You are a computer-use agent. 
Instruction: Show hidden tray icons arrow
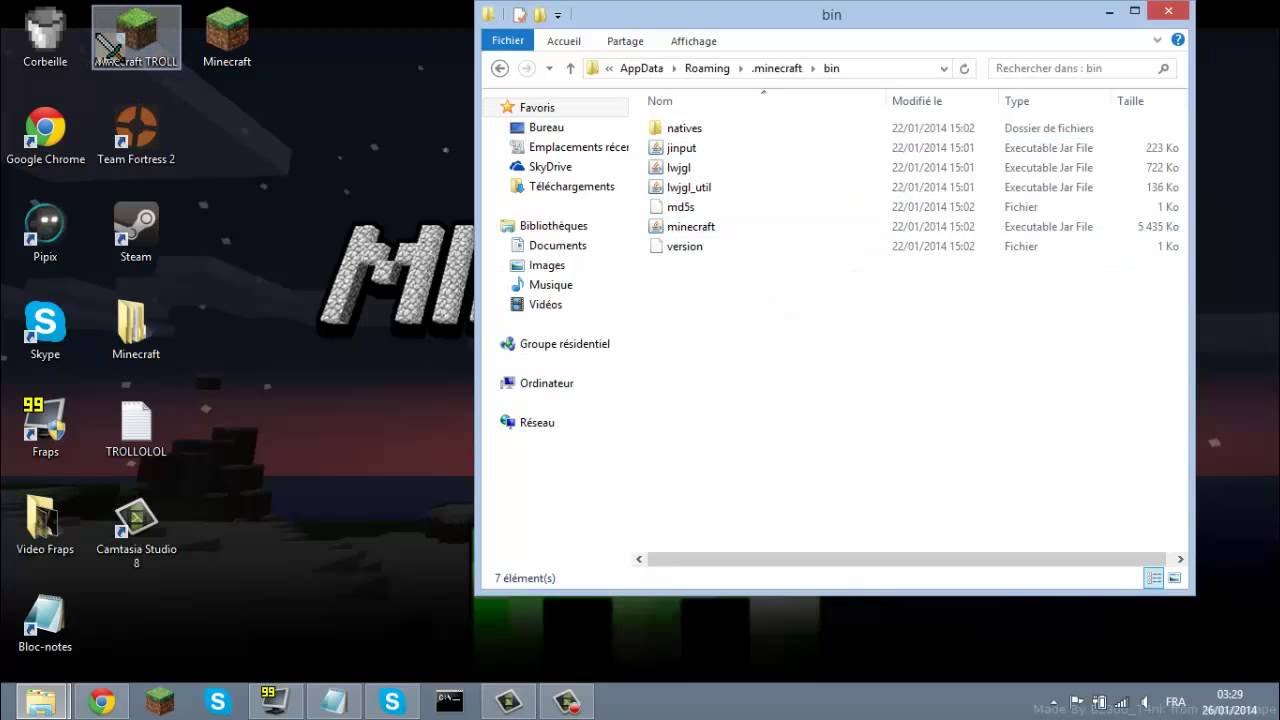pos(1053,702)
